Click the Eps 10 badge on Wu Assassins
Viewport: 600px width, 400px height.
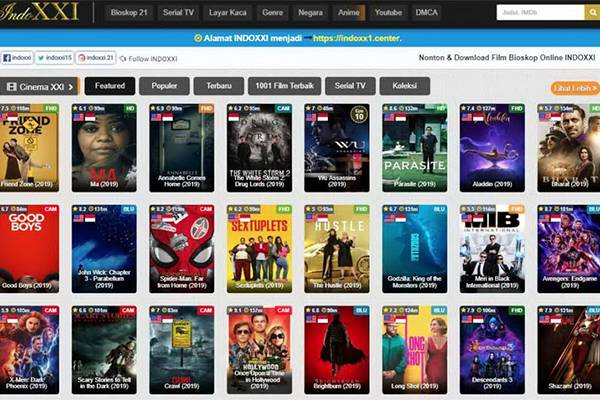pos(359,114)
